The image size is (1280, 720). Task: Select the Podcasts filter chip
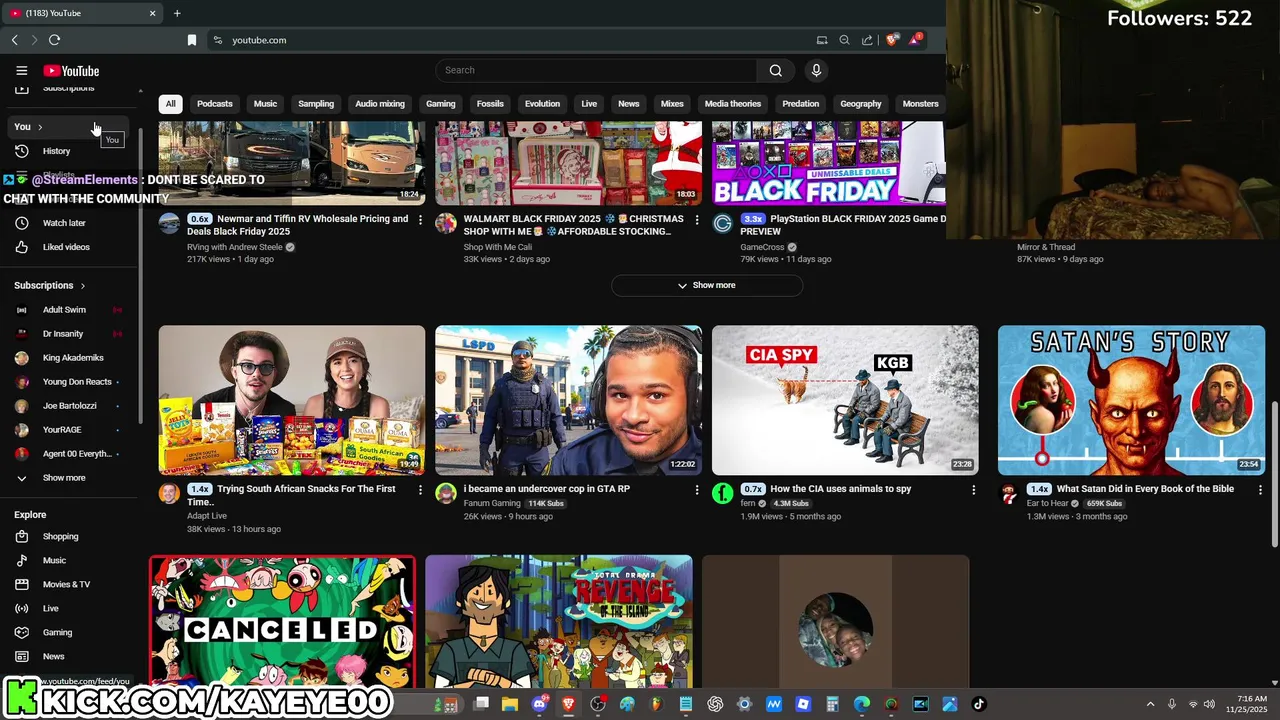click(x=215, y=104)
